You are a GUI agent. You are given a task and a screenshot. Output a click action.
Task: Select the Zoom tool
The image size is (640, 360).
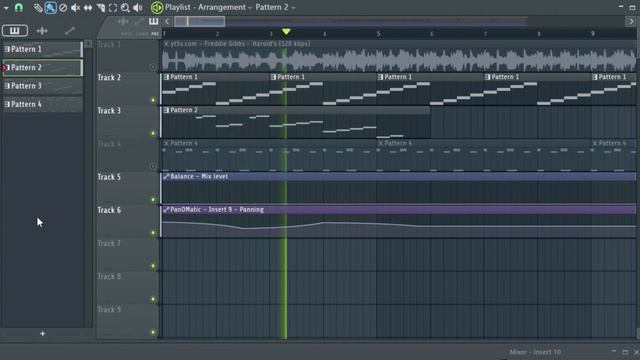coord(125,7)
